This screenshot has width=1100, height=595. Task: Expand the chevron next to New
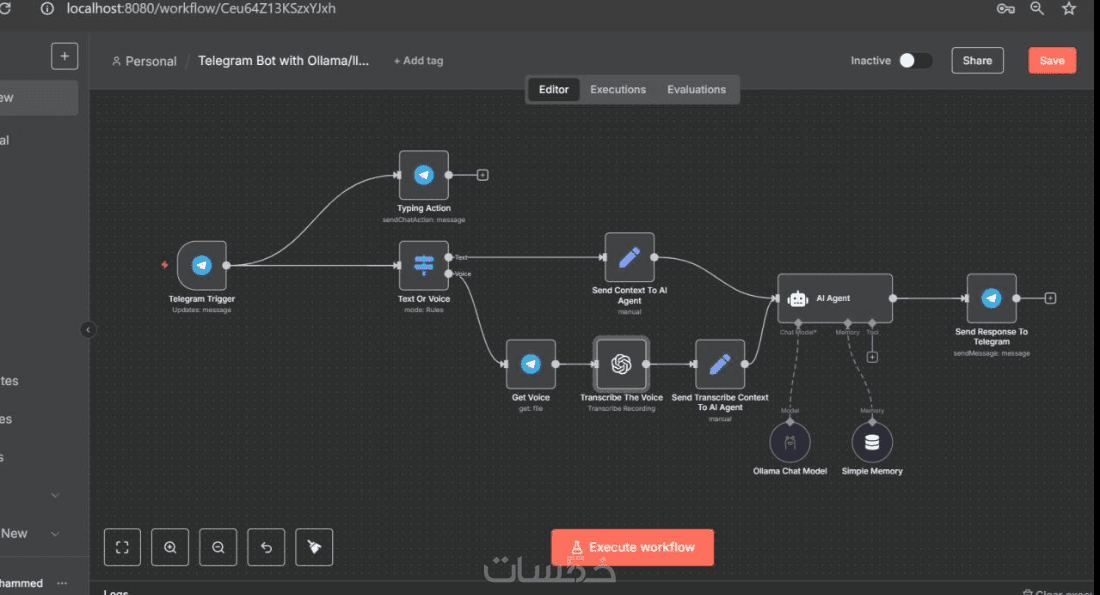55,534
